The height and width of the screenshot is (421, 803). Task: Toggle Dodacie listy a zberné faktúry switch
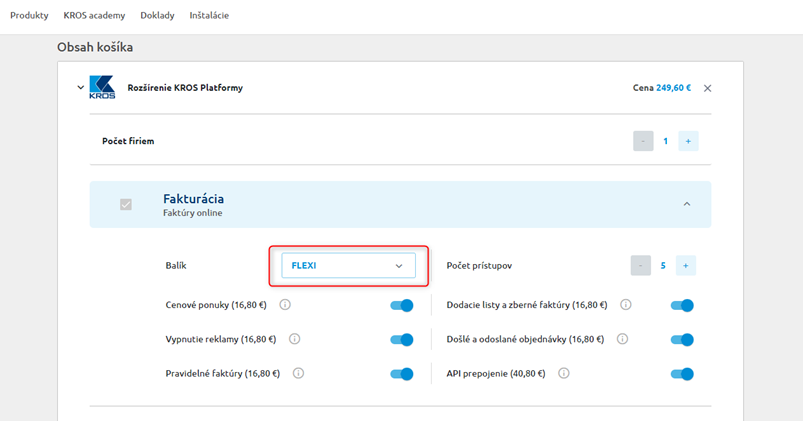point(682,305)
